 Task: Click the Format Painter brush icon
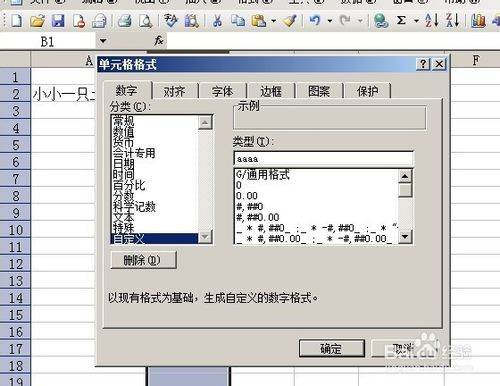point(290,21)
